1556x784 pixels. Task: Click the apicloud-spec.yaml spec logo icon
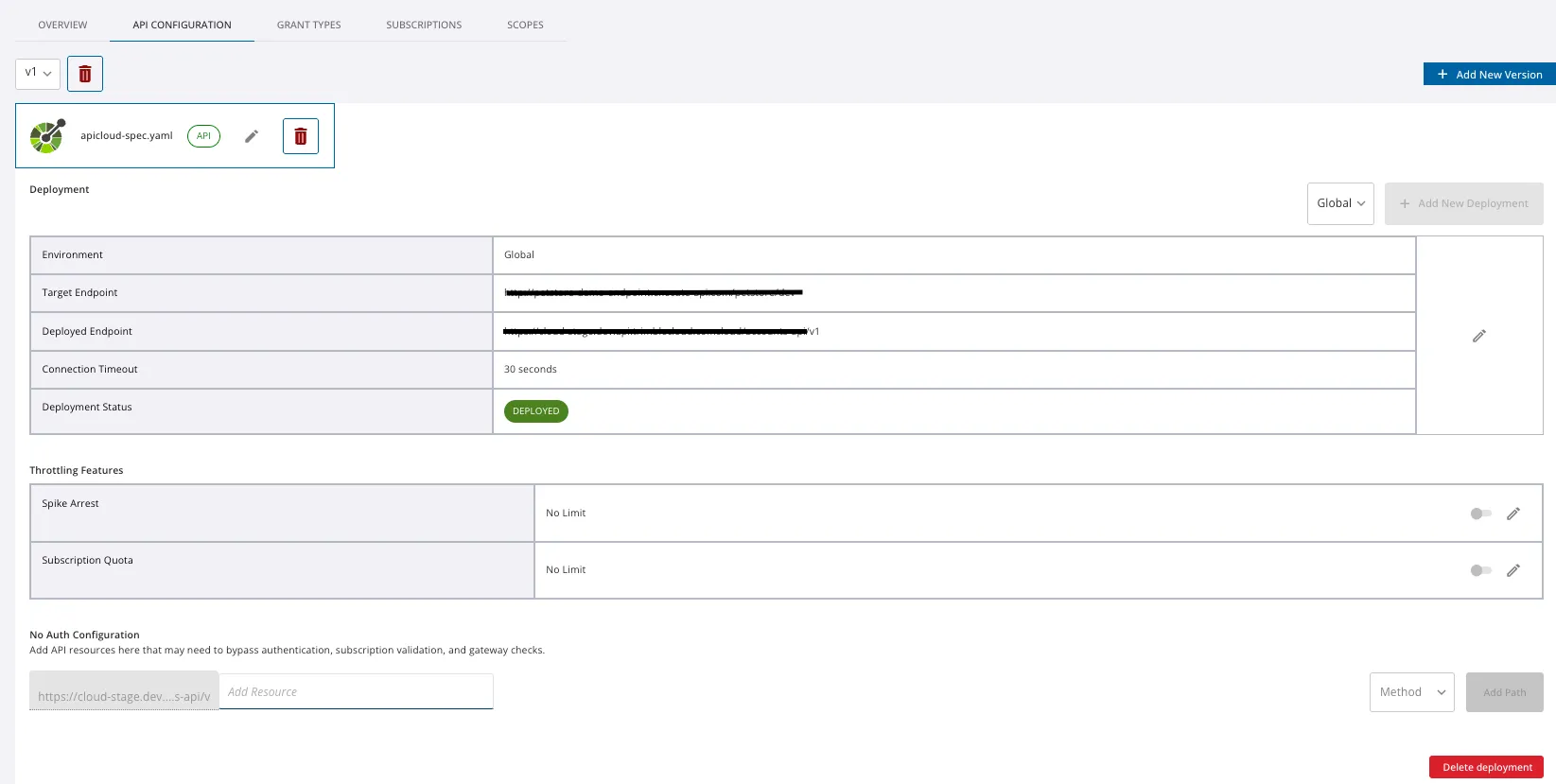pos(47,136)
